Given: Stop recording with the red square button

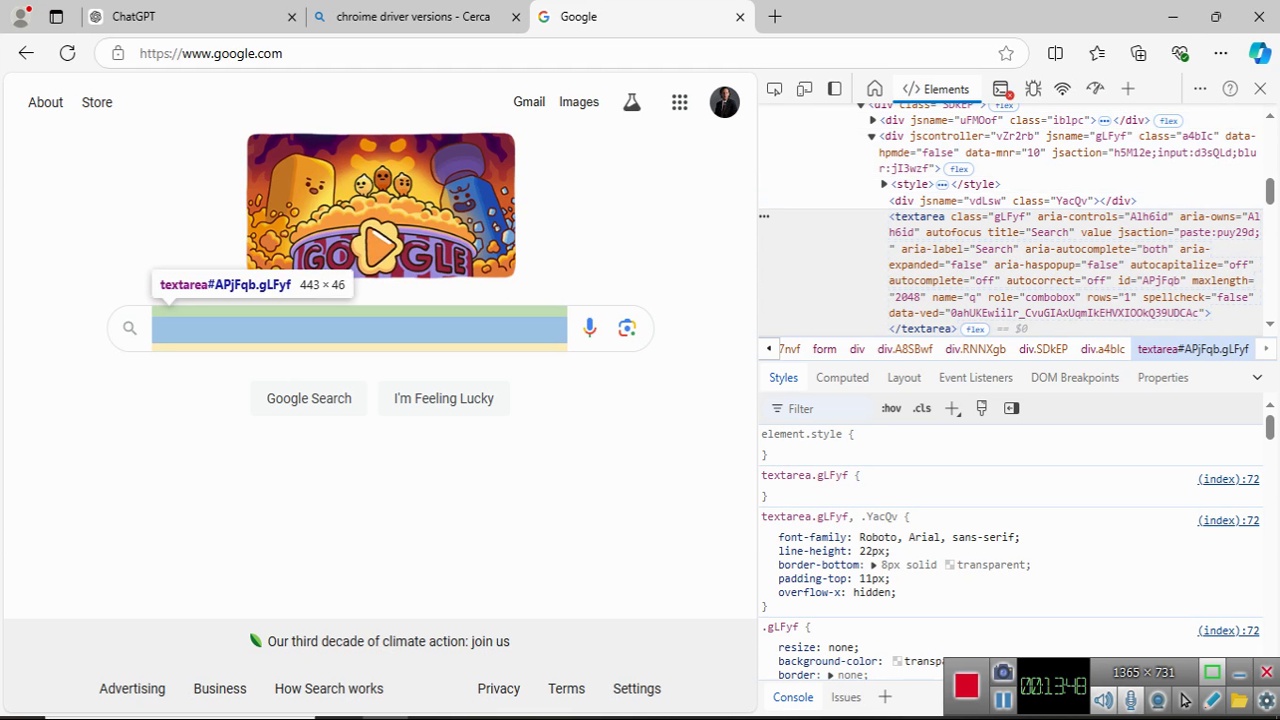Looking at the screenshot, I should 966,686.
